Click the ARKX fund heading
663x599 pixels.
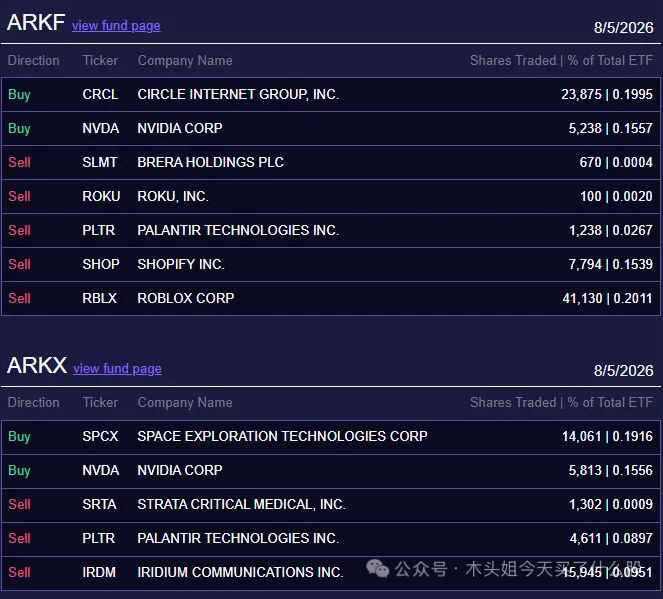pos(37,365)
